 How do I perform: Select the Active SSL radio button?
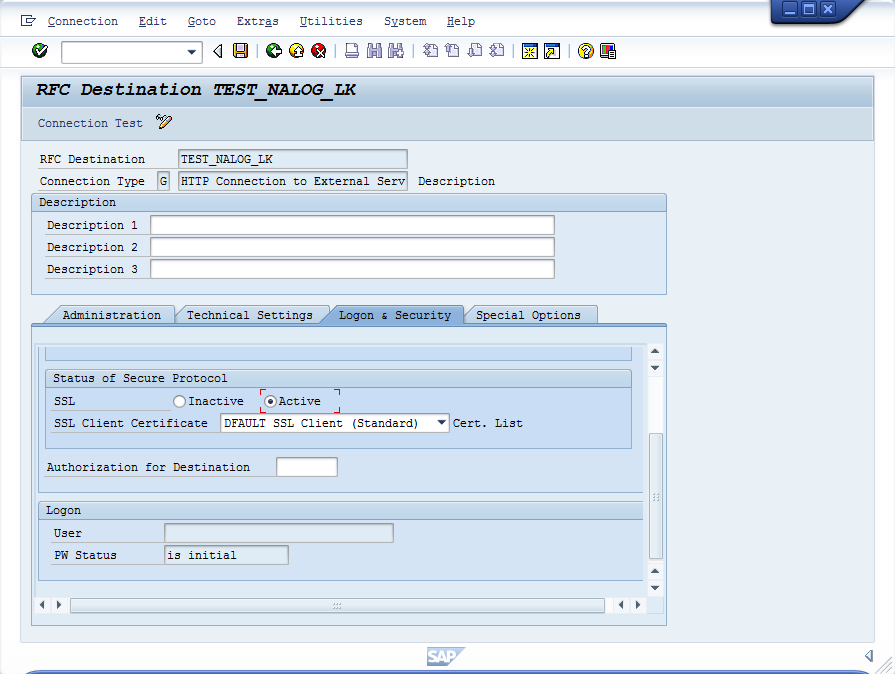[x=270, y=401]
